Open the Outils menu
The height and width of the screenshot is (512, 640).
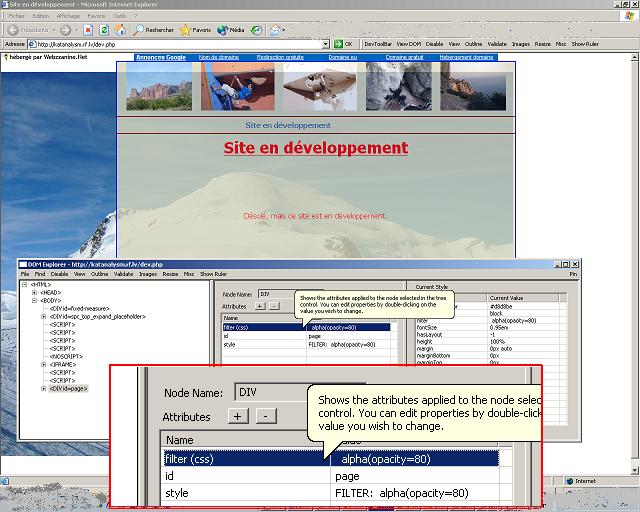[120, 16]
